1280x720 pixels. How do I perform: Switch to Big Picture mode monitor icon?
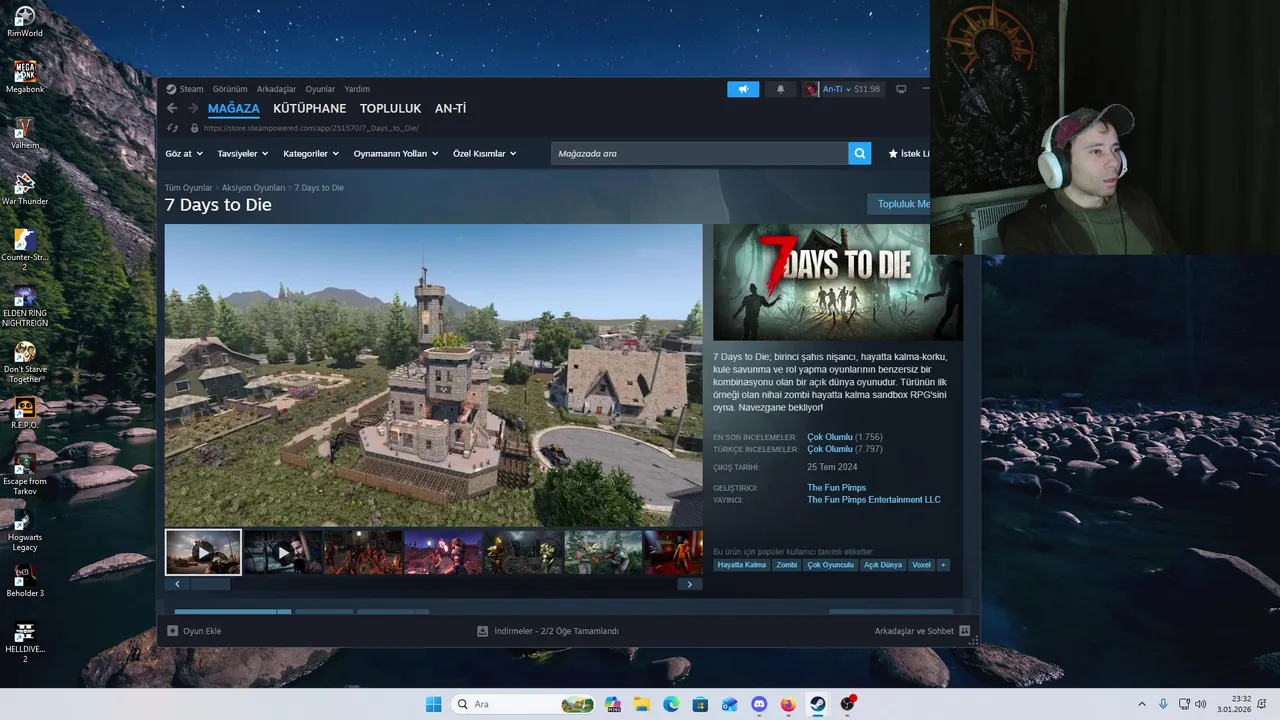(x=901, y=89)
